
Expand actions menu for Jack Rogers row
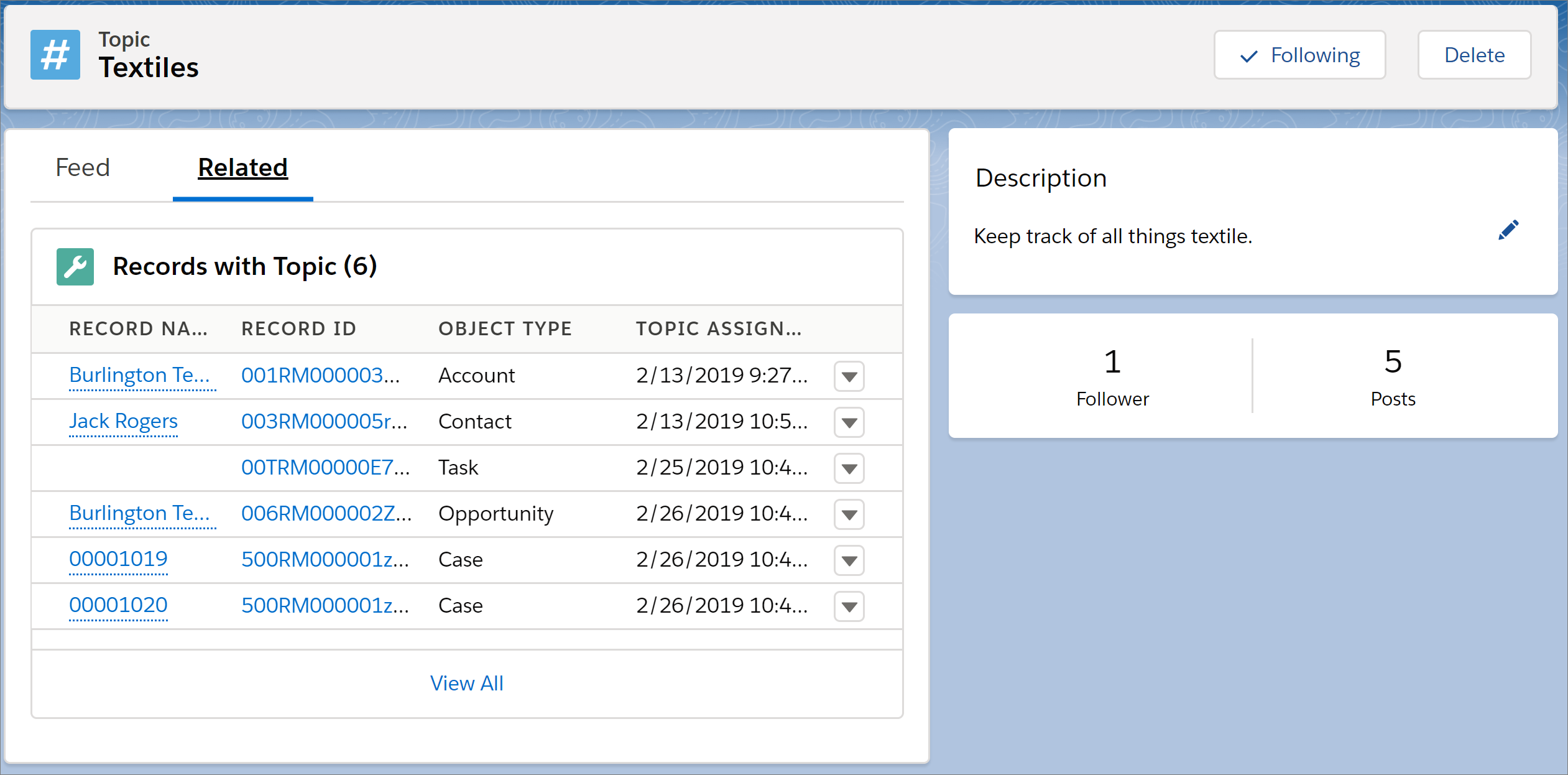point(849,422)
